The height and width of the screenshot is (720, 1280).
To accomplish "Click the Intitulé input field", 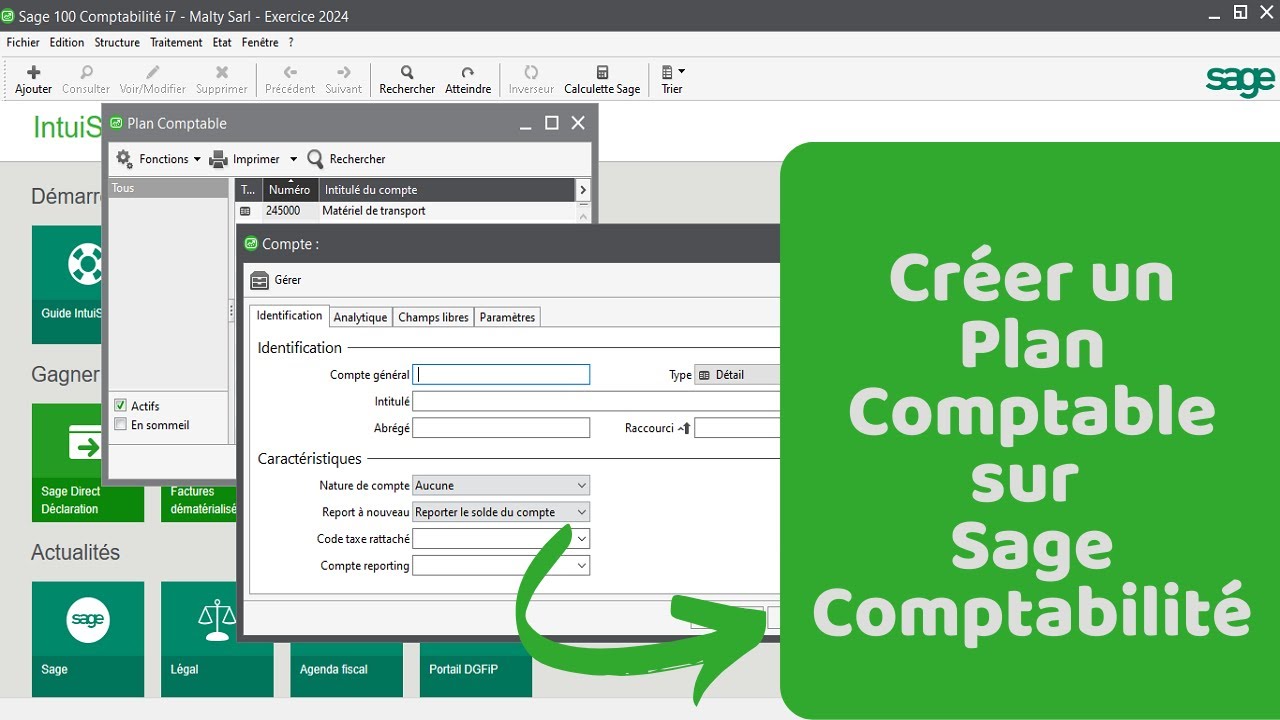I will [x=596, y=401].
